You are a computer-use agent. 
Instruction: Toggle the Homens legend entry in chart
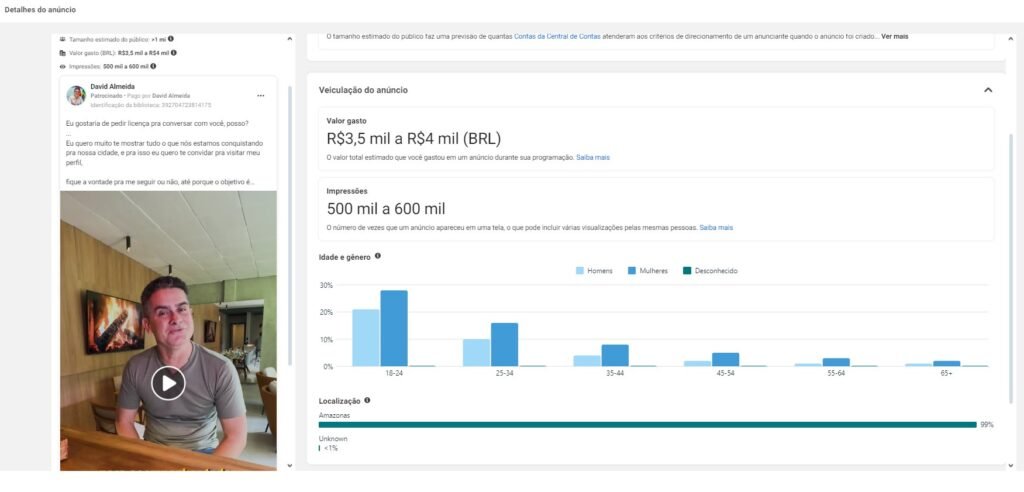[x=594, y=271]
